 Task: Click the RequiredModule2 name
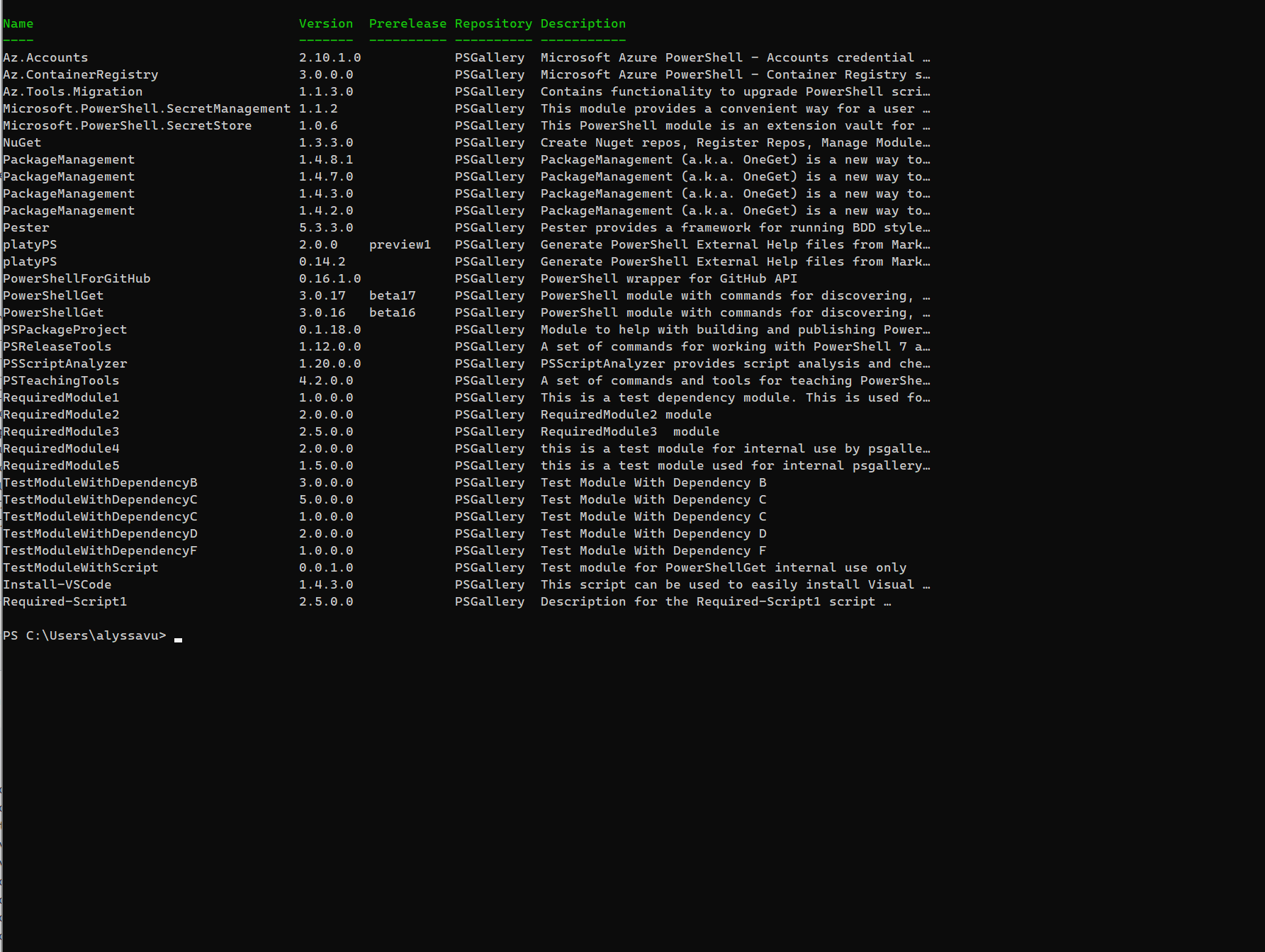[x=61, y=415]
